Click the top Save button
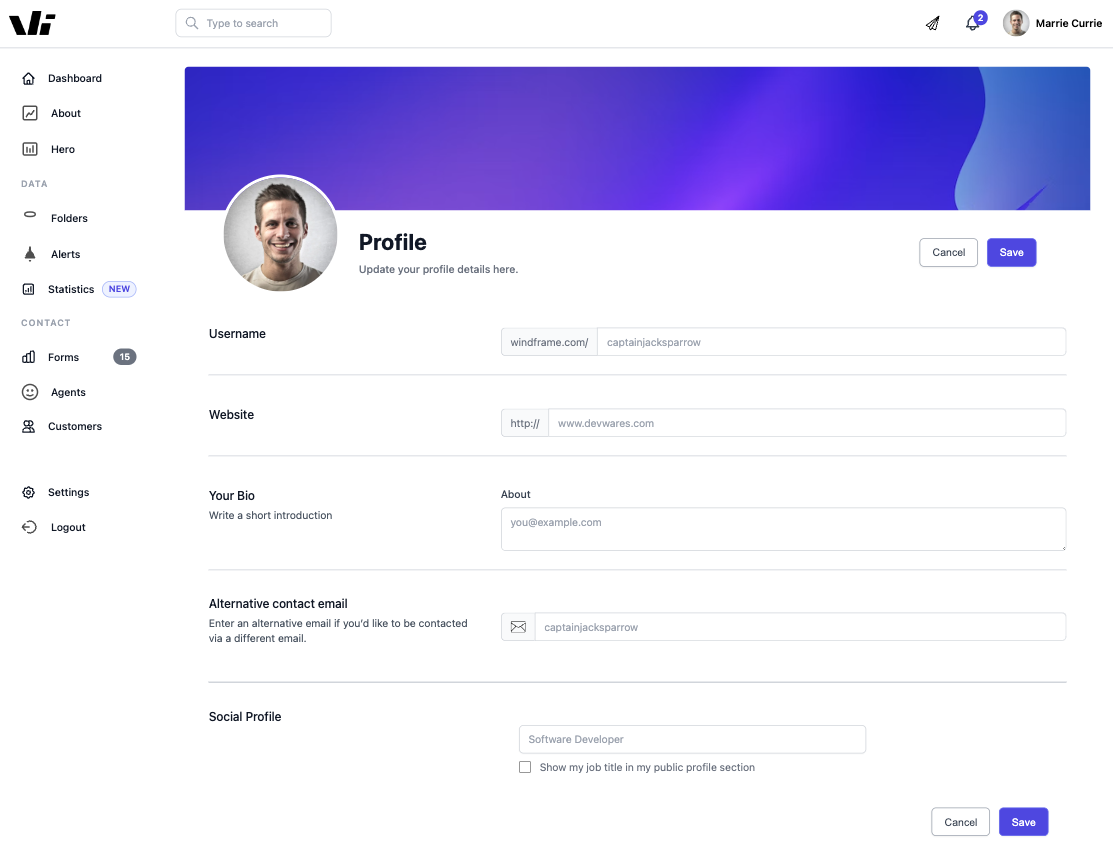The image size is (1113, 853). 1011,253
